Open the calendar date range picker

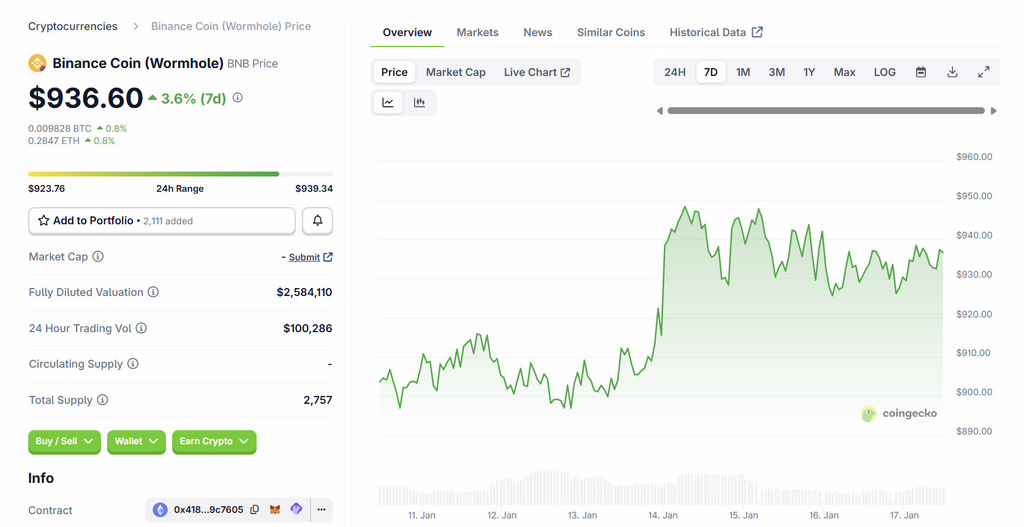pyautogui.click(x=920, y=72)
